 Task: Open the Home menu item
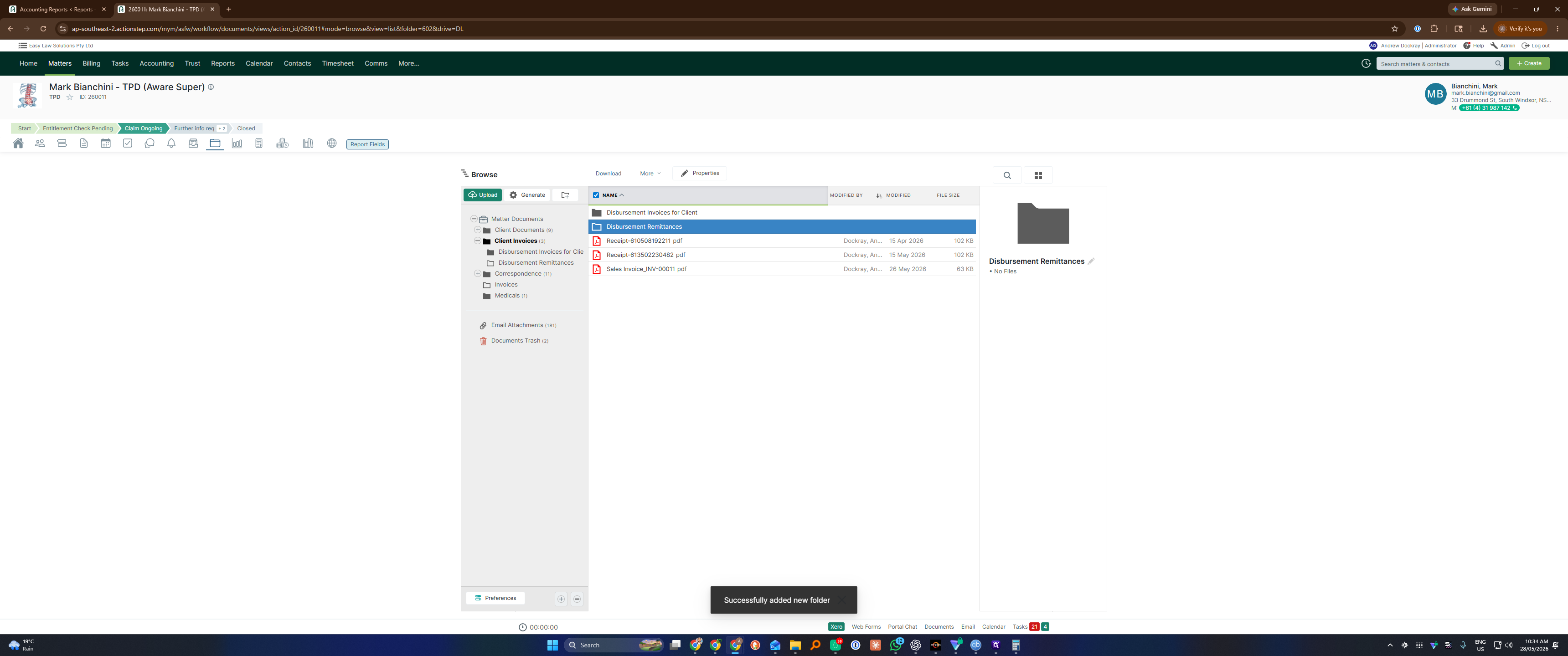[x=28, y=63]
